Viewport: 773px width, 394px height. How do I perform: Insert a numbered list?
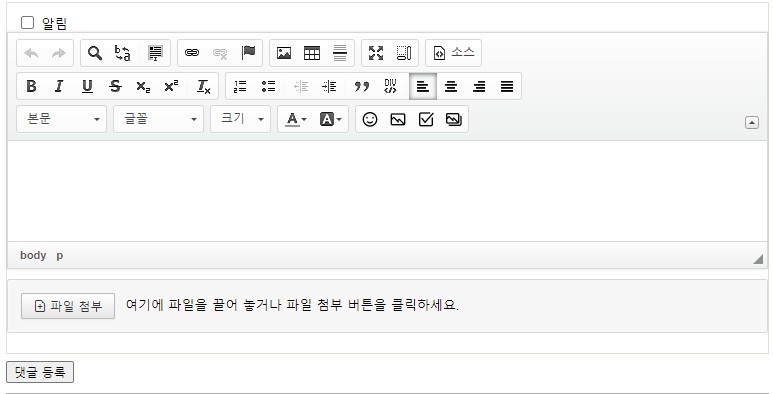pos(240,86)
